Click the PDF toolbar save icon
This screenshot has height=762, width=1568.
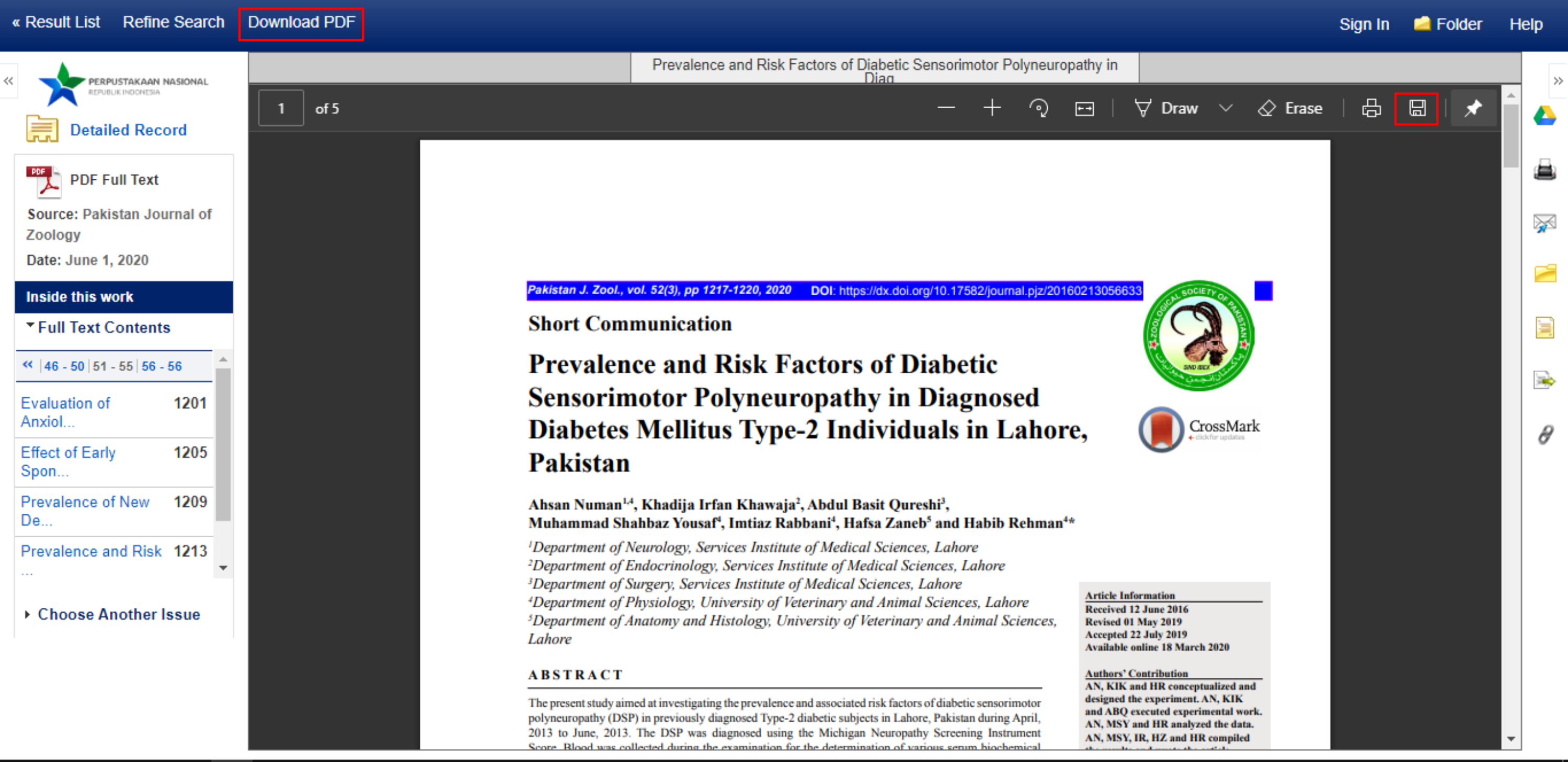tap(1416, 108)
